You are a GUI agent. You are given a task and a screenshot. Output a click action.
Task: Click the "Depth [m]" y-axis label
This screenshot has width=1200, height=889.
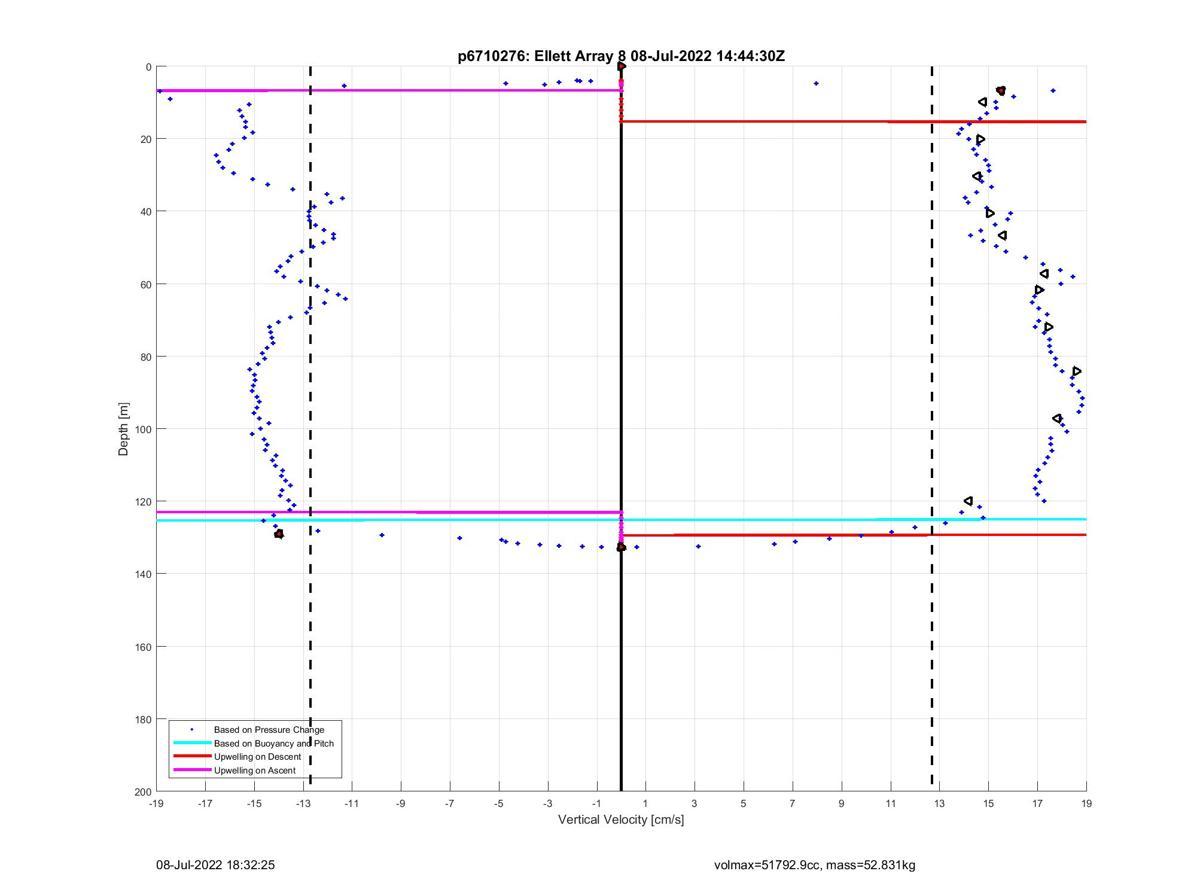[124, 429]
